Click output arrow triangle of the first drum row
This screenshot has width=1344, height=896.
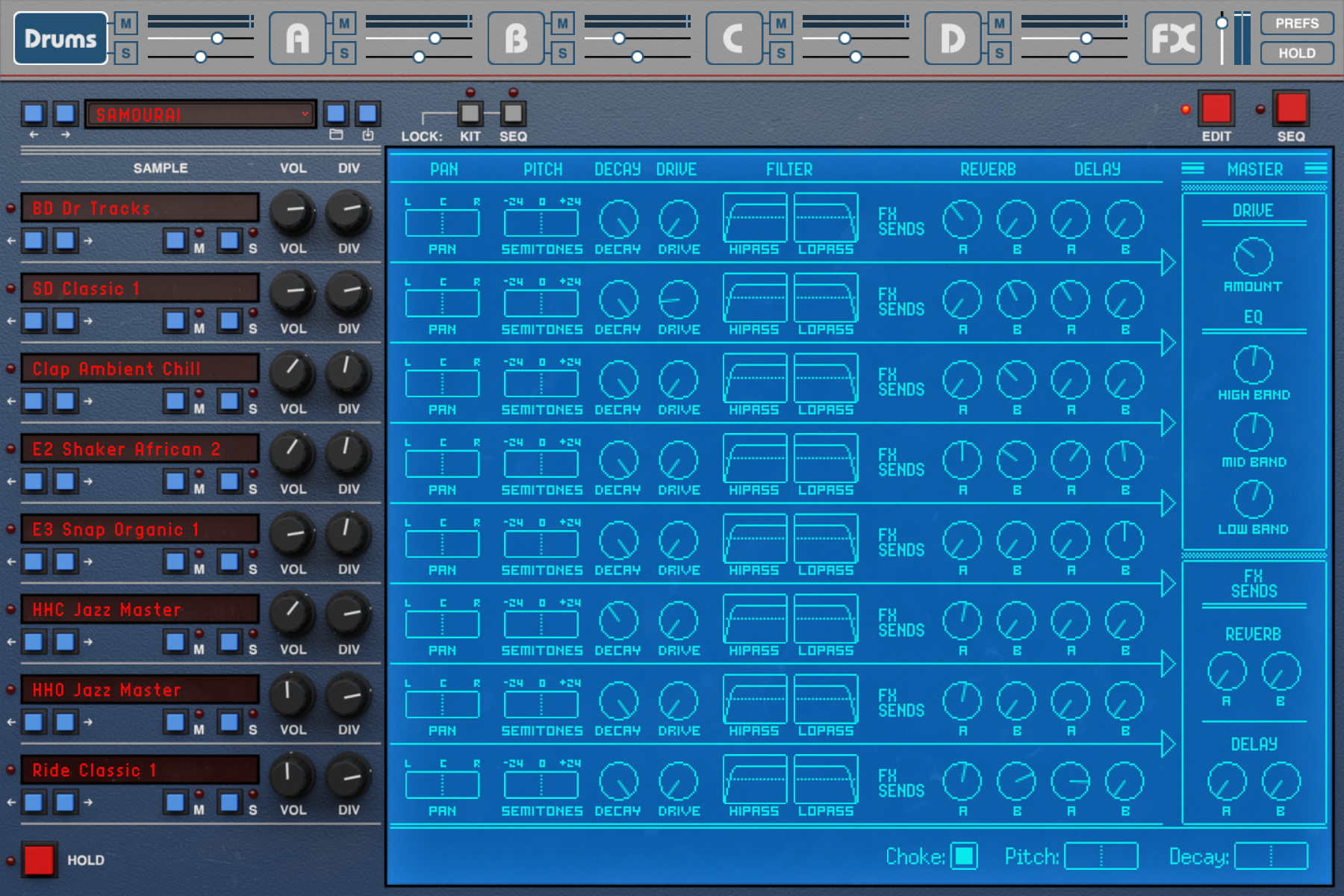(1169, 263)
